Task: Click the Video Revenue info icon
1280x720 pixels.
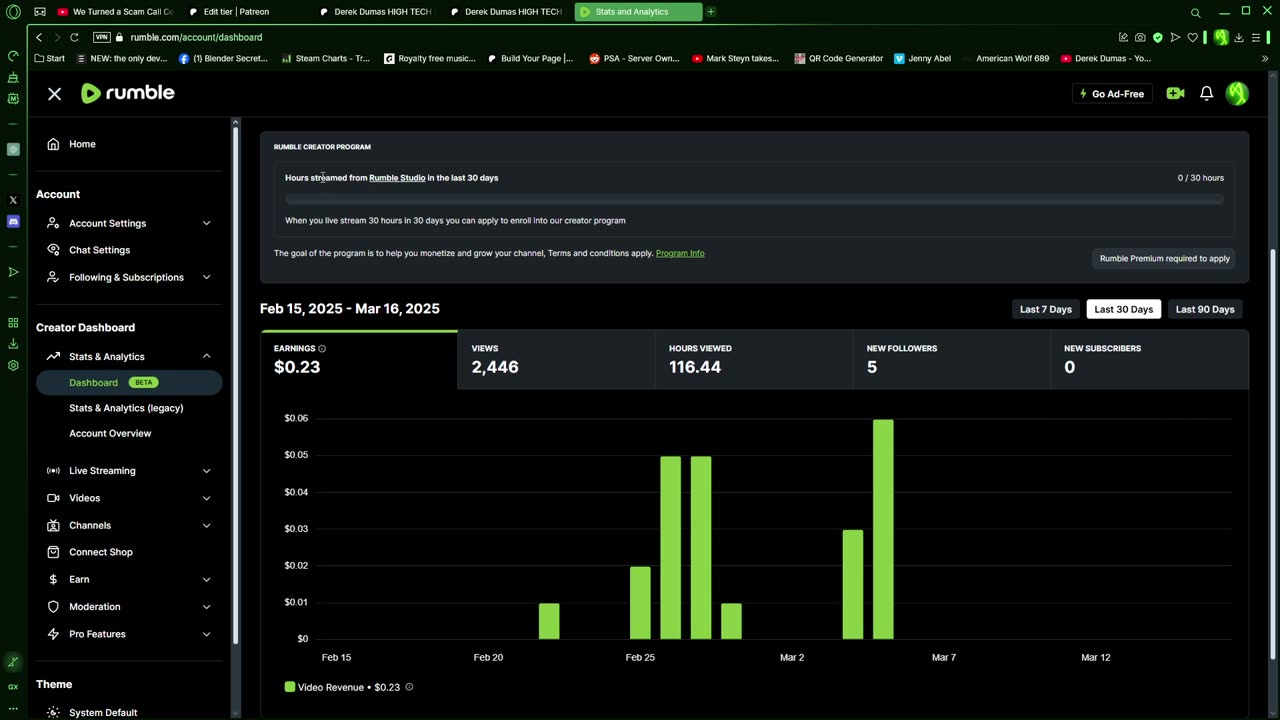Action: tap(409, 687)
